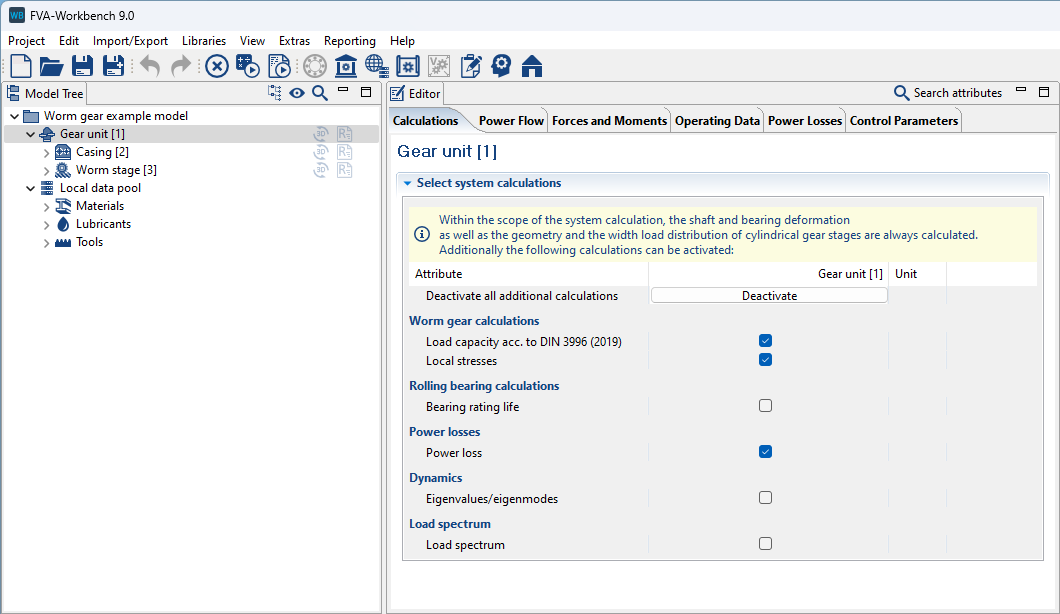Toggle the eye icon in Model Tree header

pyautogui.click(x=297, y=93)
